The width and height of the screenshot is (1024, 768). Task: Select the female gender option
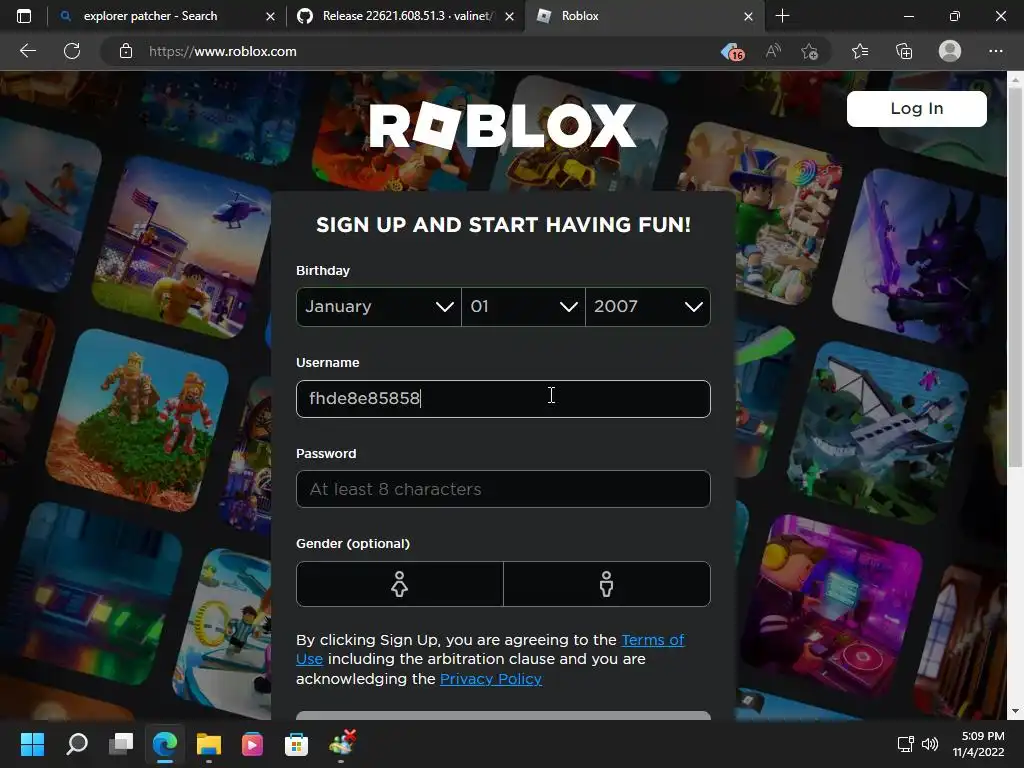[400, 584]
